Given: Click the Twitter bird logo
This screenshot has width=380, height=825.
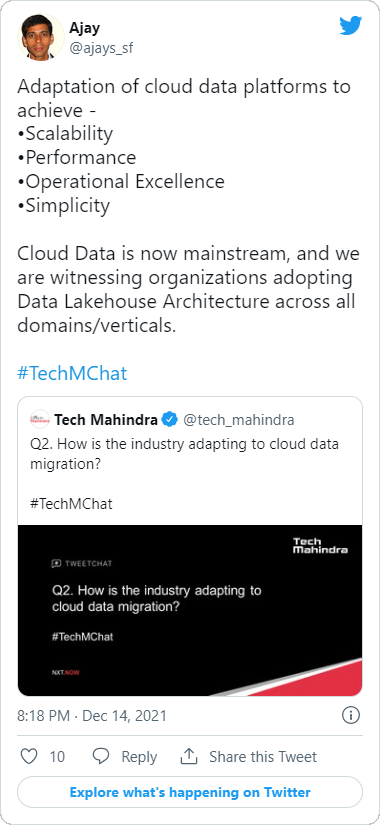Looking at the screenshot, I should click(x=351, y=26).
